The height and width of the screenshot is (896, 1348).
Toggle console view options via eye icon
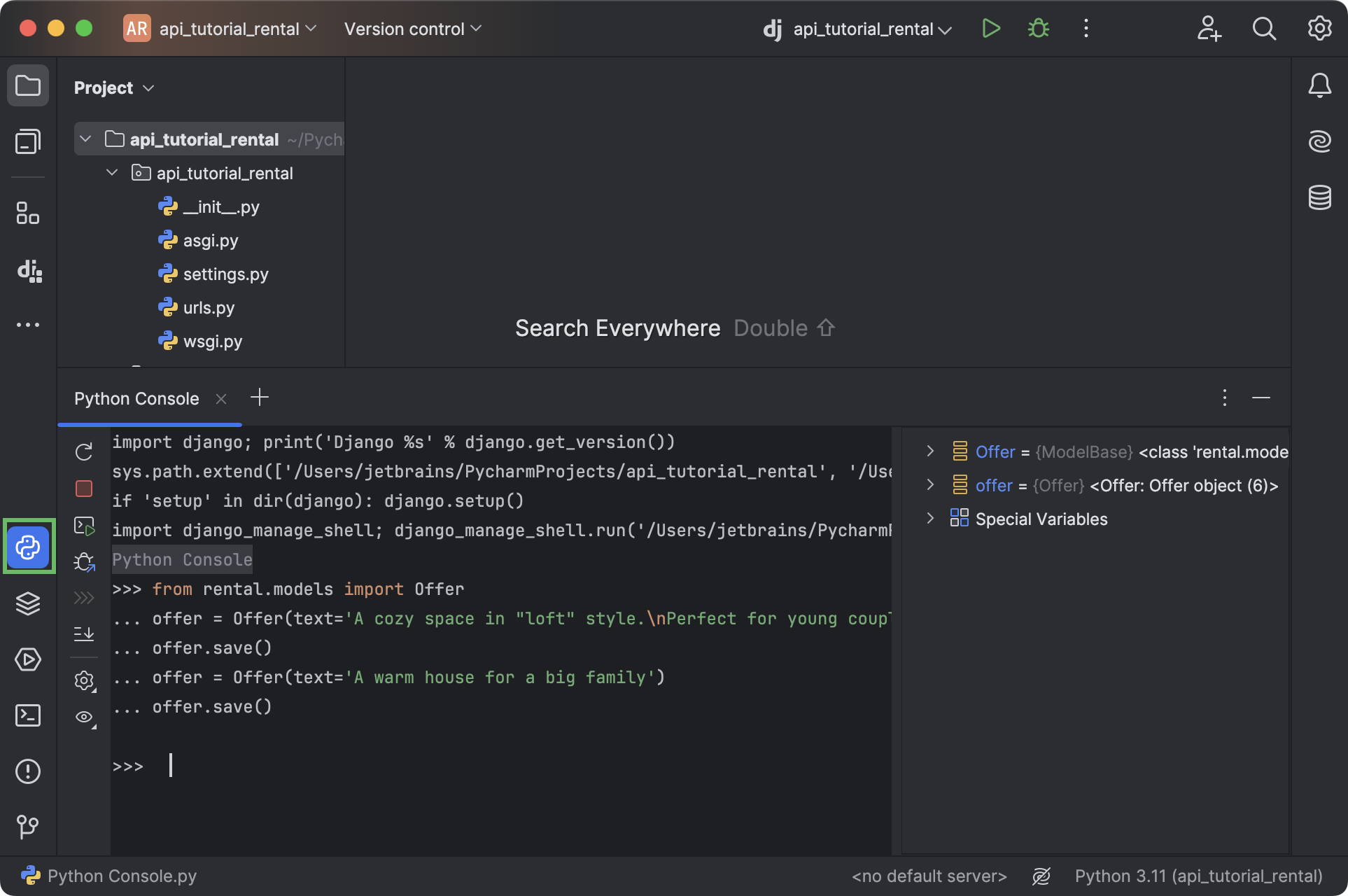point(83,717)
